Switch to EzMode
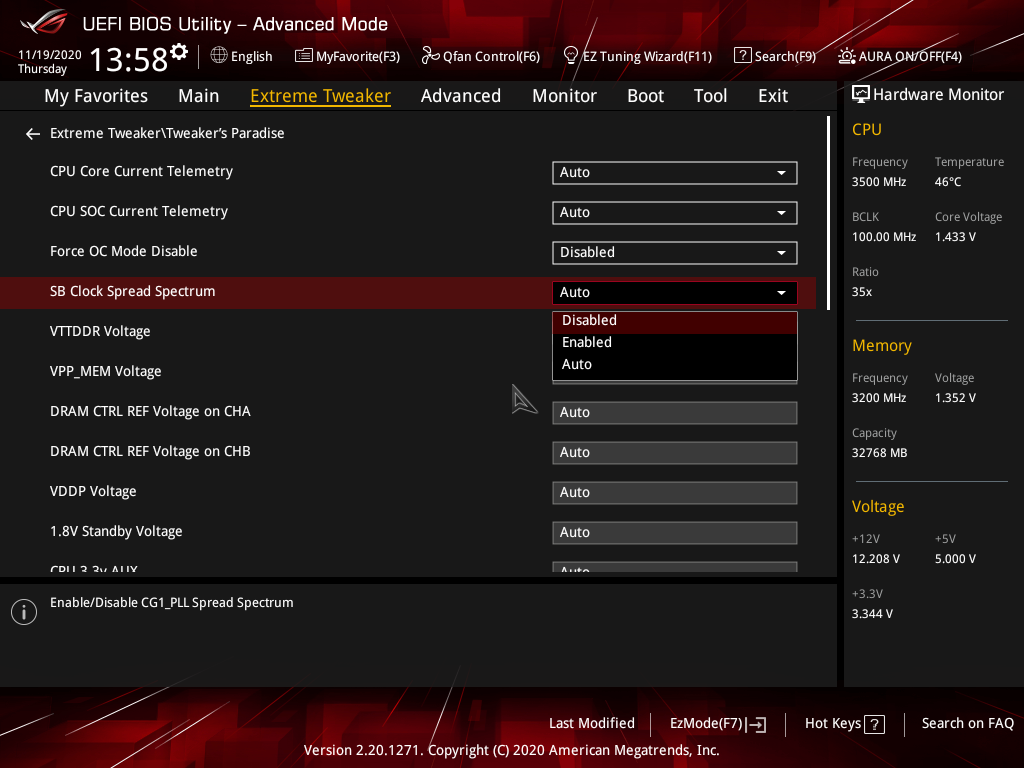1024x768 pixels. [716, 723]
